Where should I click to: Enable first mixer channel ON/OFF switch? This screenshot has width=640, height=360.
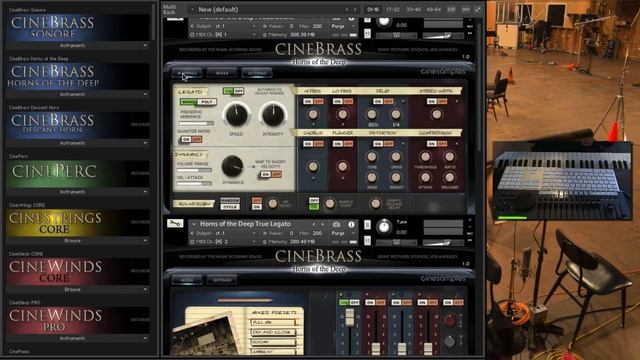[349, 302]
